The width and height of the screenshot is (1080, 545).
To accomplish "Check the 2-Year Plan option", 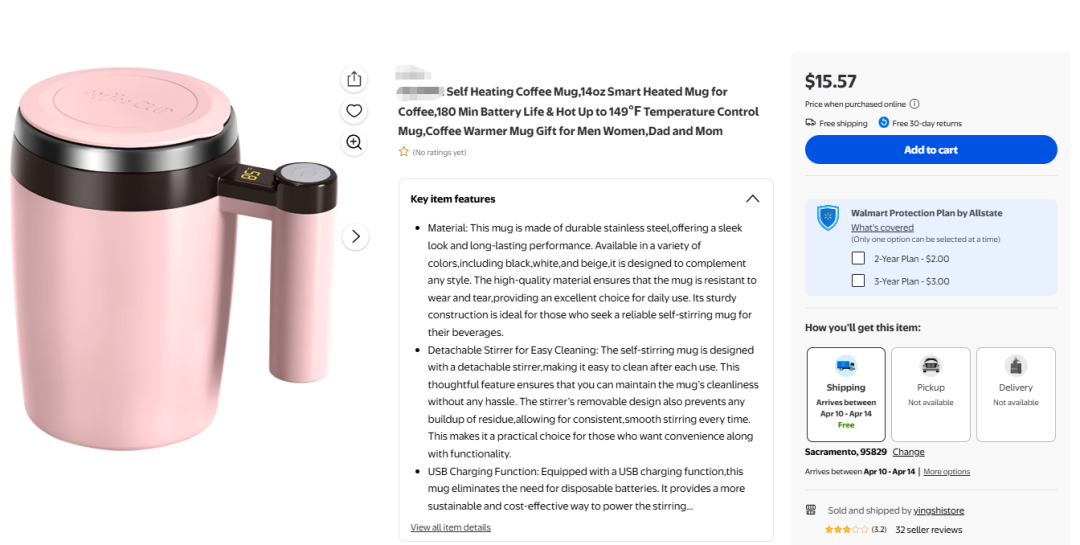I will pyautogui.click(x=858, y=258).
